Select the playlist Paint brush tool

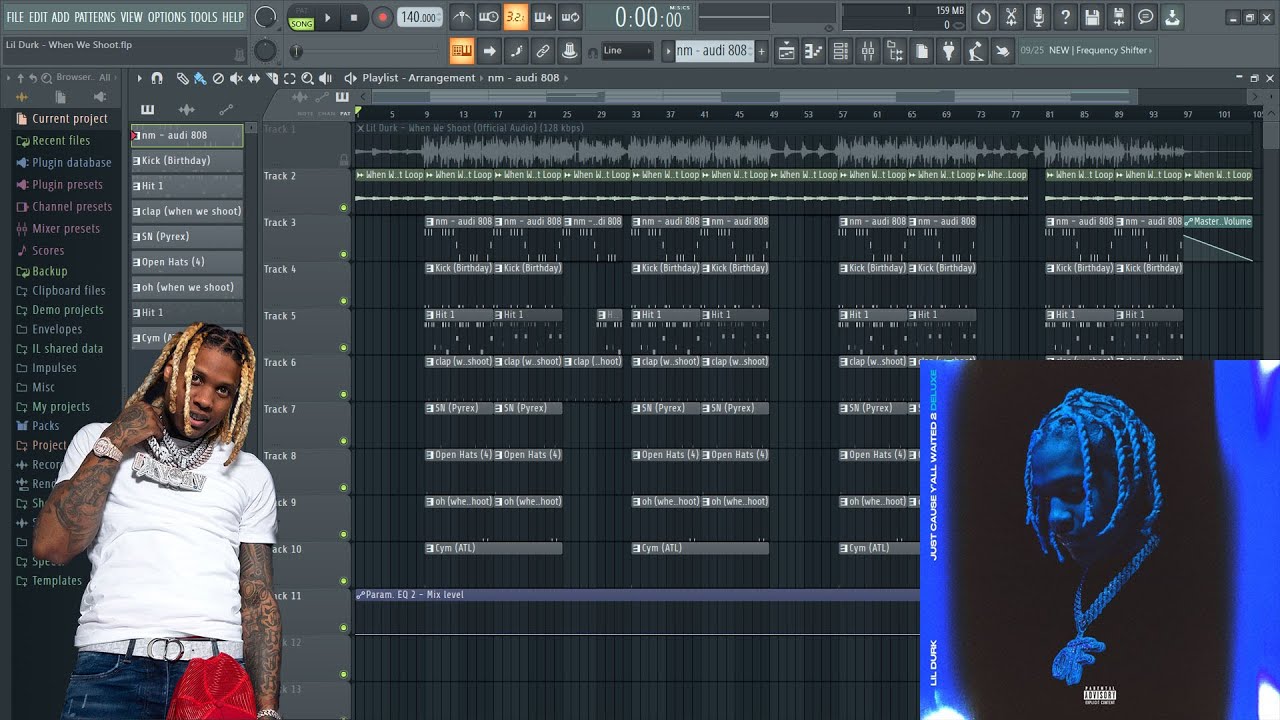click(200, 78)
